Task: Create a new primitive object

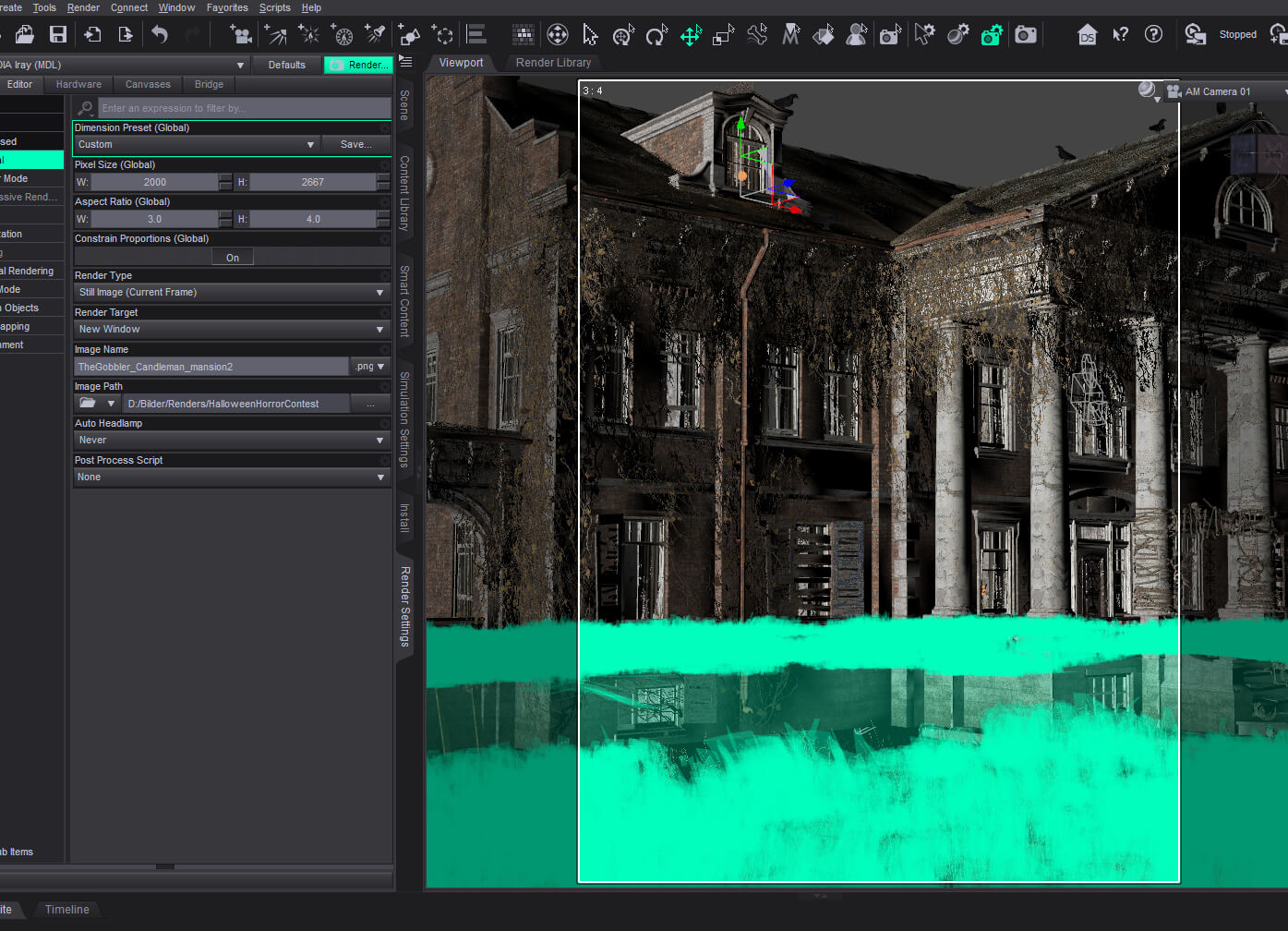Action: (409, 35)
